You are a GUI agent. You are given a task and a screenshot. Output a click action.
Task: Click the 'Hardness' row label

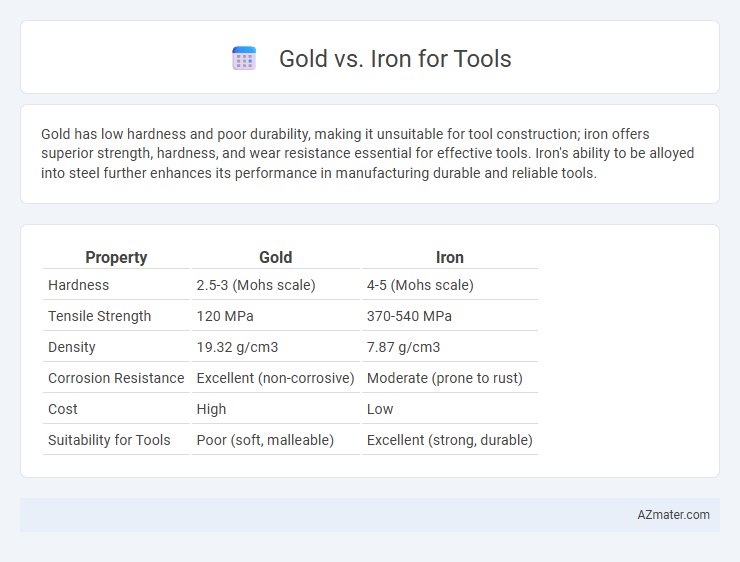(78, 285)
